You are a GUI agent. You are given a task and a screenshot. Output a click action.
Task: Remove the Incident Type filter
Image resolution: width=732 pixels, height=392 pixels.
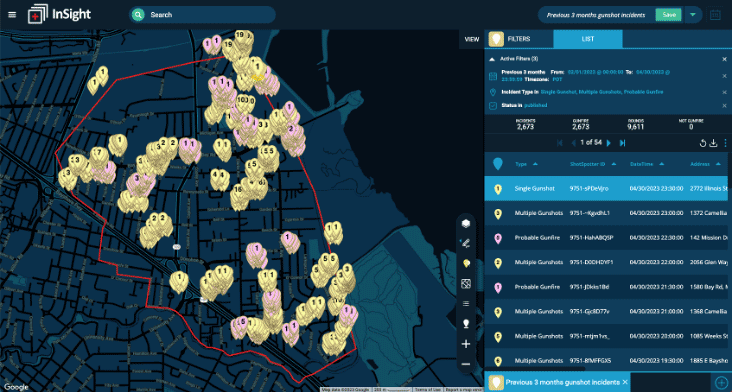click(724, 92)
